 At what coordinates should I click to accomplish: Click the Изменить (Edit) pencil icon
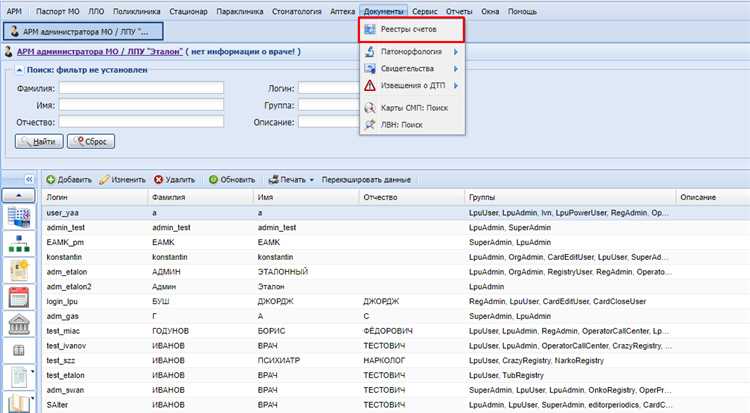[x=105, y=180]
